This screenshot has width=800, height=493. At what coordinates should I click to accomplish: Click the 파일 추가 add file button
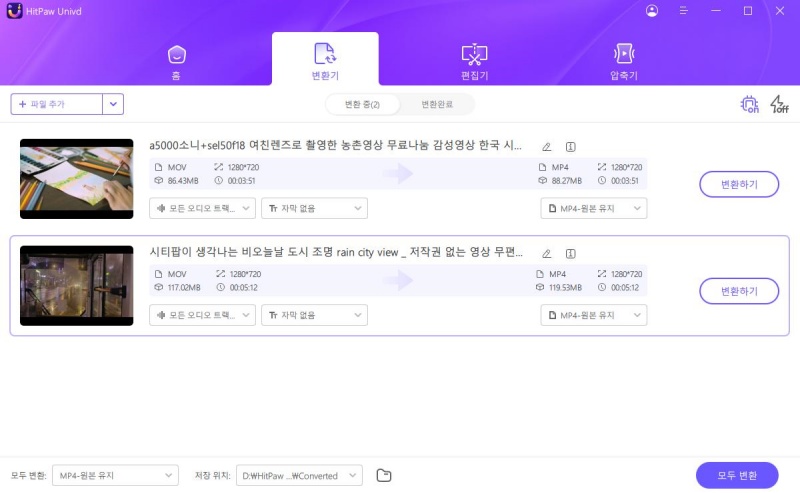click(x=57, y=104)
